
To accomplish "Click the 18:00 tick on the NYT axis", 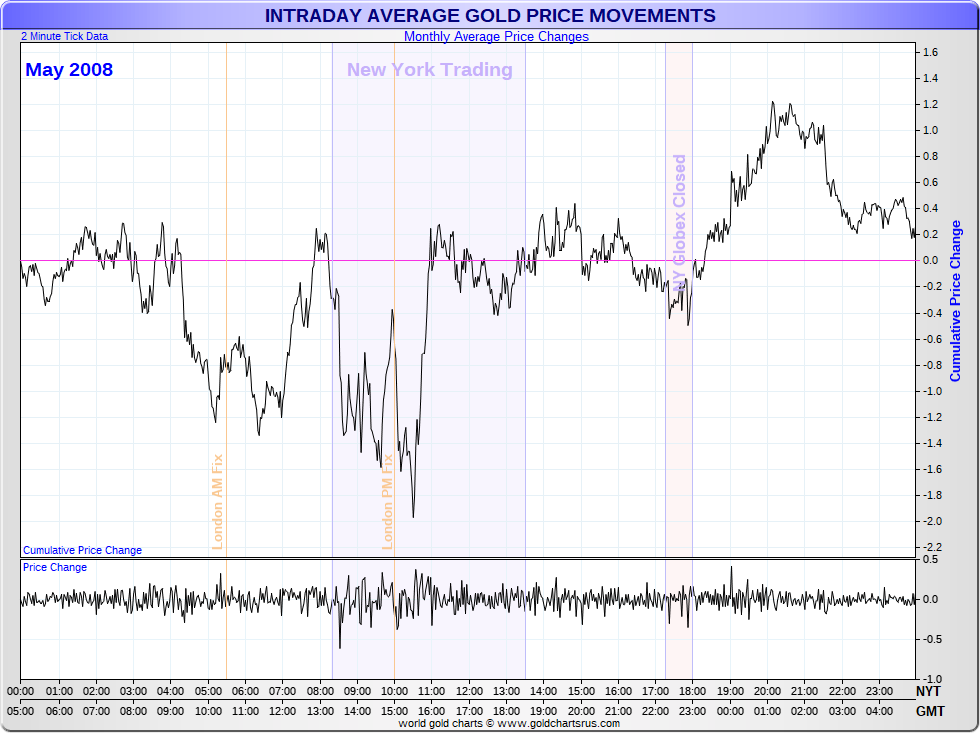I will tap(692, 692).
